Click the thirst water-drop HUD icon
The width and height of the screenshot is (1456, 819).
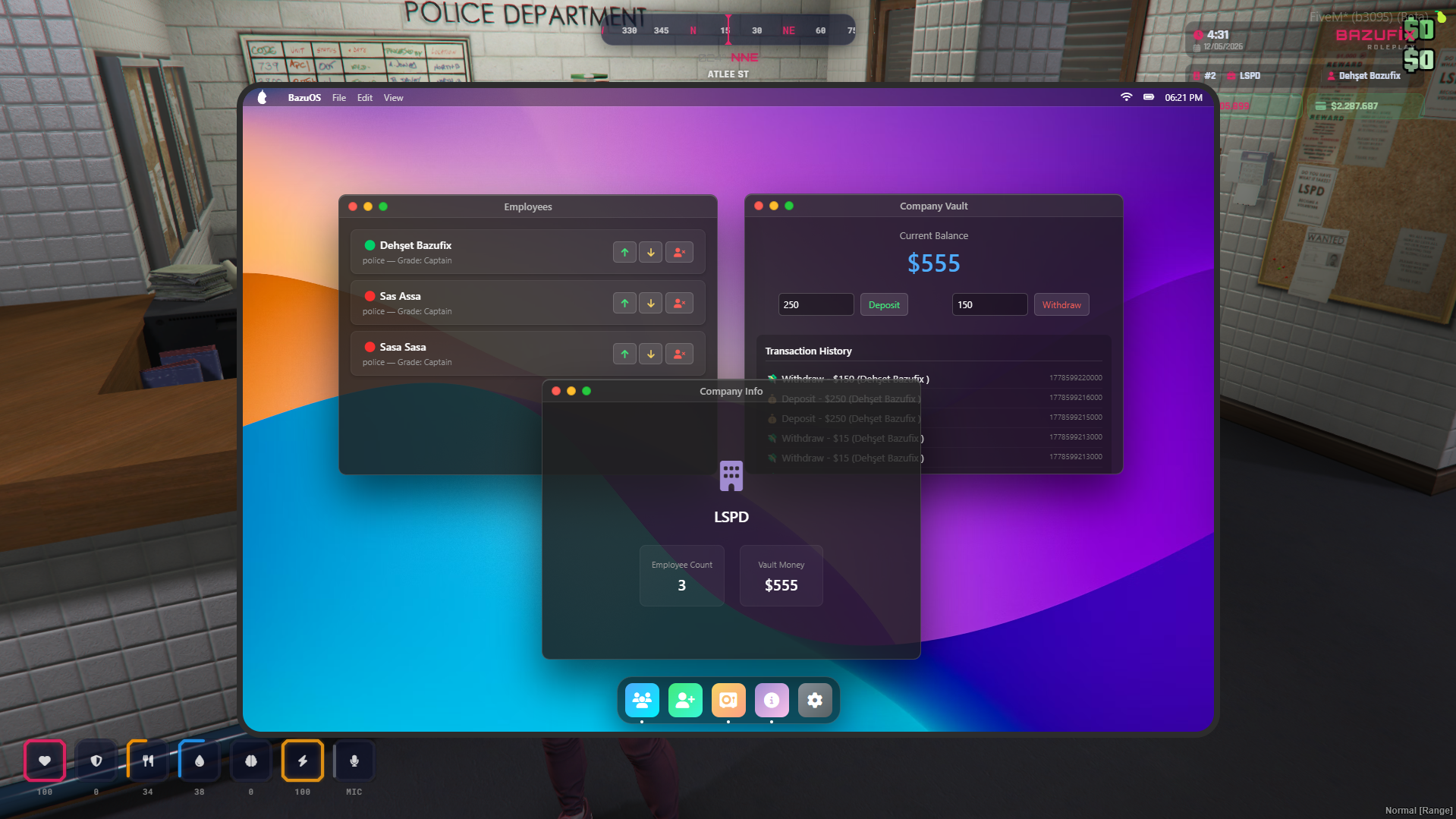pos(200,761)
